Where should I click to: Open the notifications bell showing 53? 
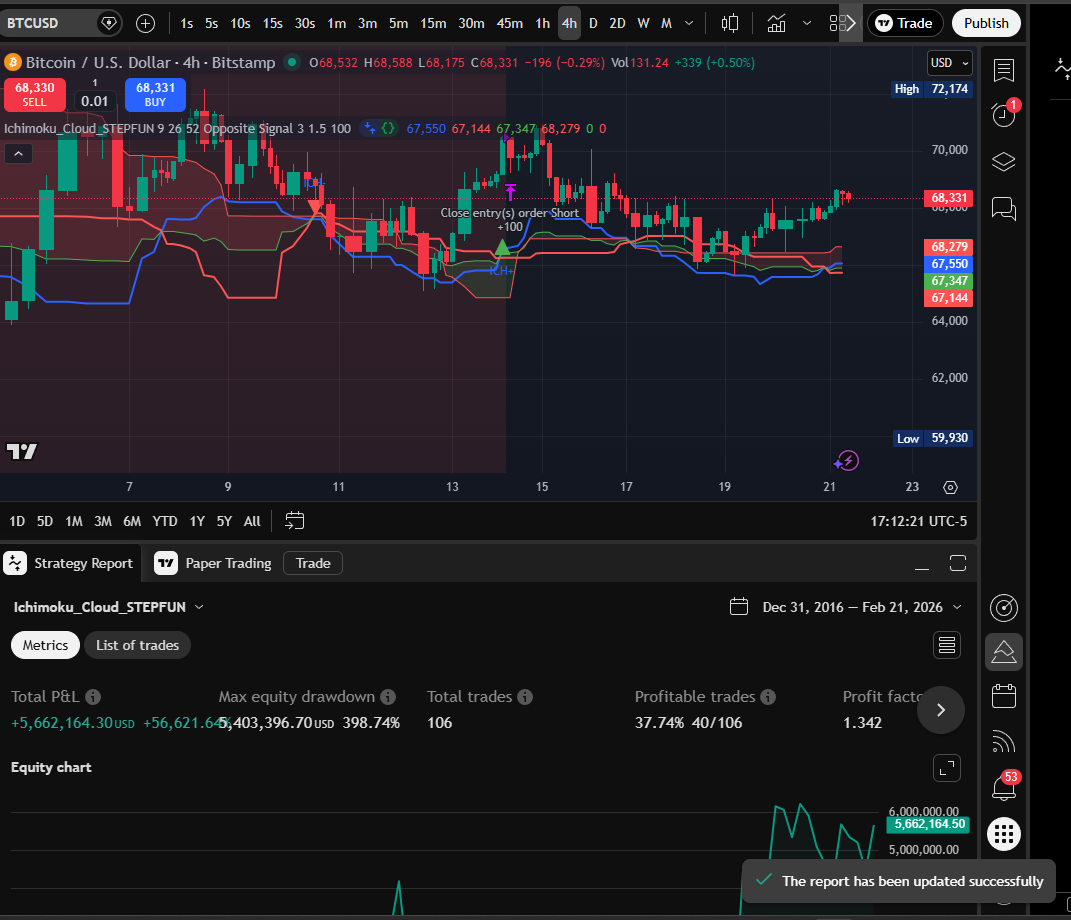pyautogui.click(x=1004, y=786)
